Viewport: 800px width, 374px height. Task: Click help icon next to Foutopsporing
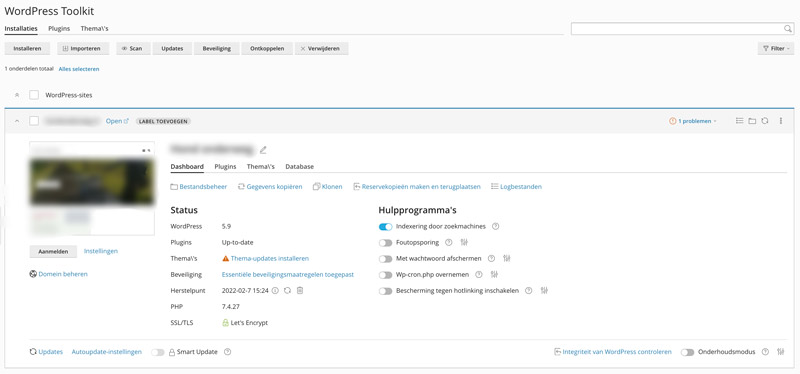tap(448, 242)
